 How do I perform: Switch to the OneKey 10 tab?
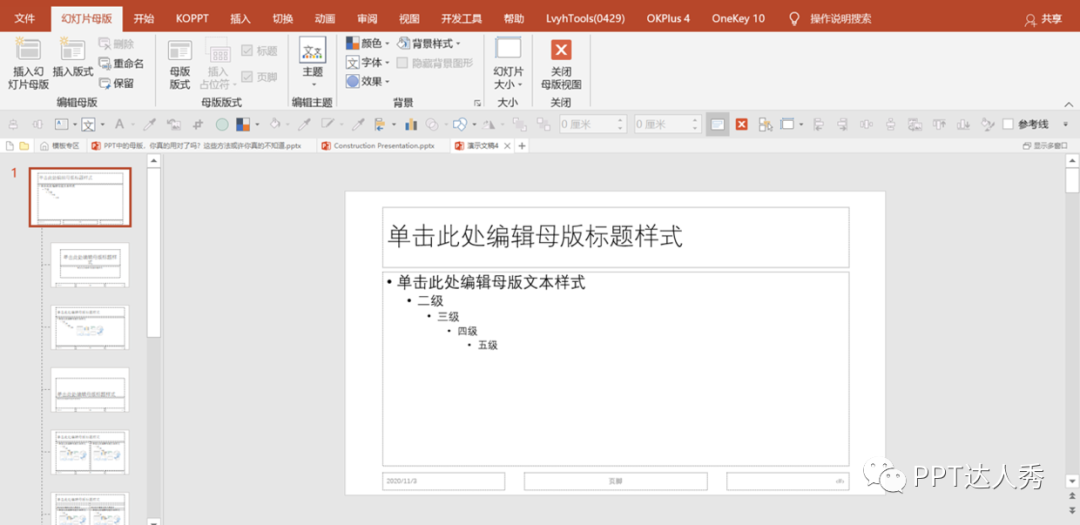pyautogui.click(x=738, y=19)
